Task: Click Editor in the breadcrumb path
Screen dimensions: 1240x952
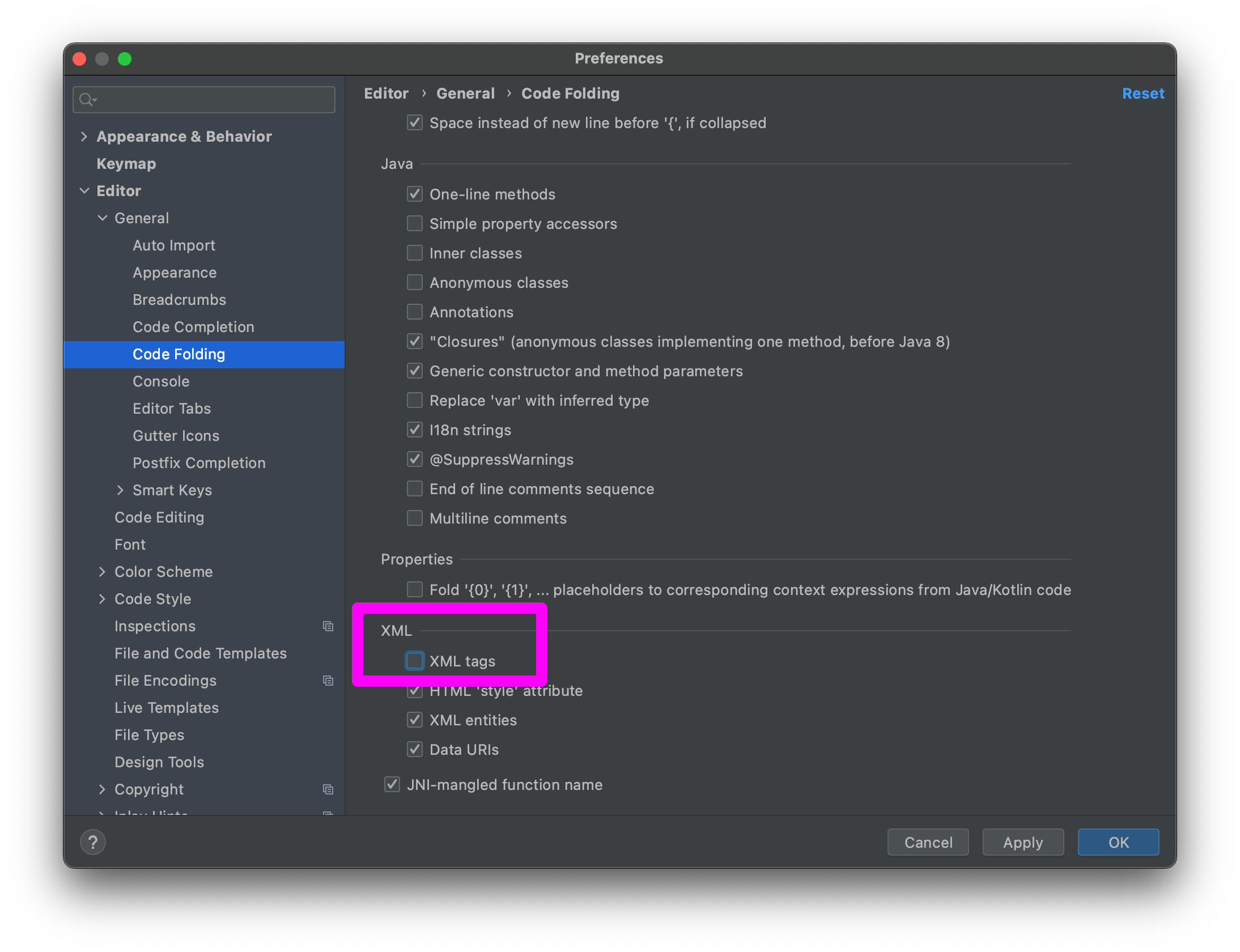Action: (x=386, y=93)
